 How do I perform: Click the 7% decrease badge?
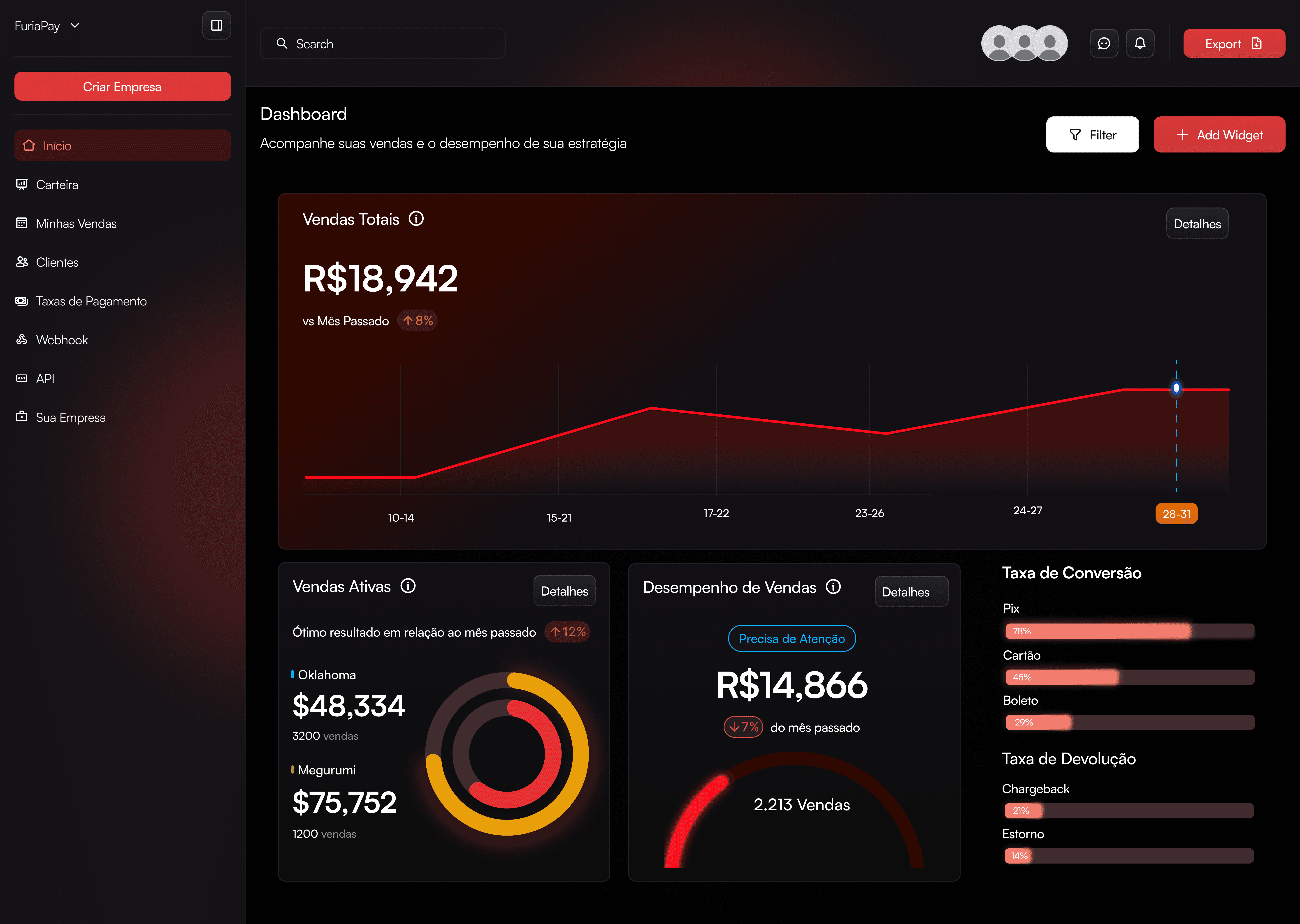pyautogui.click(x=743, y=727)
